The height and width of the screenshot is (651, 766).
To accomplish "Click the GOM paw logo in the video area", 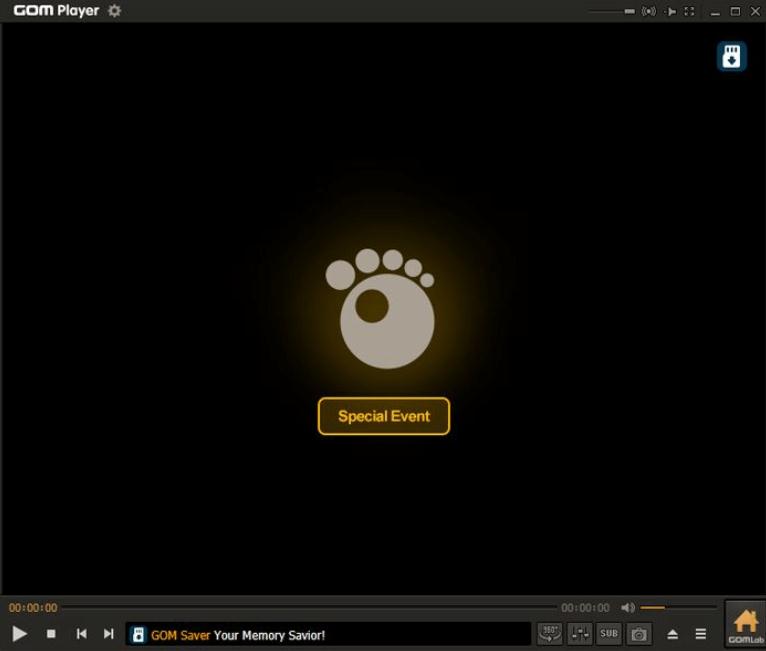I will point(381,309).
